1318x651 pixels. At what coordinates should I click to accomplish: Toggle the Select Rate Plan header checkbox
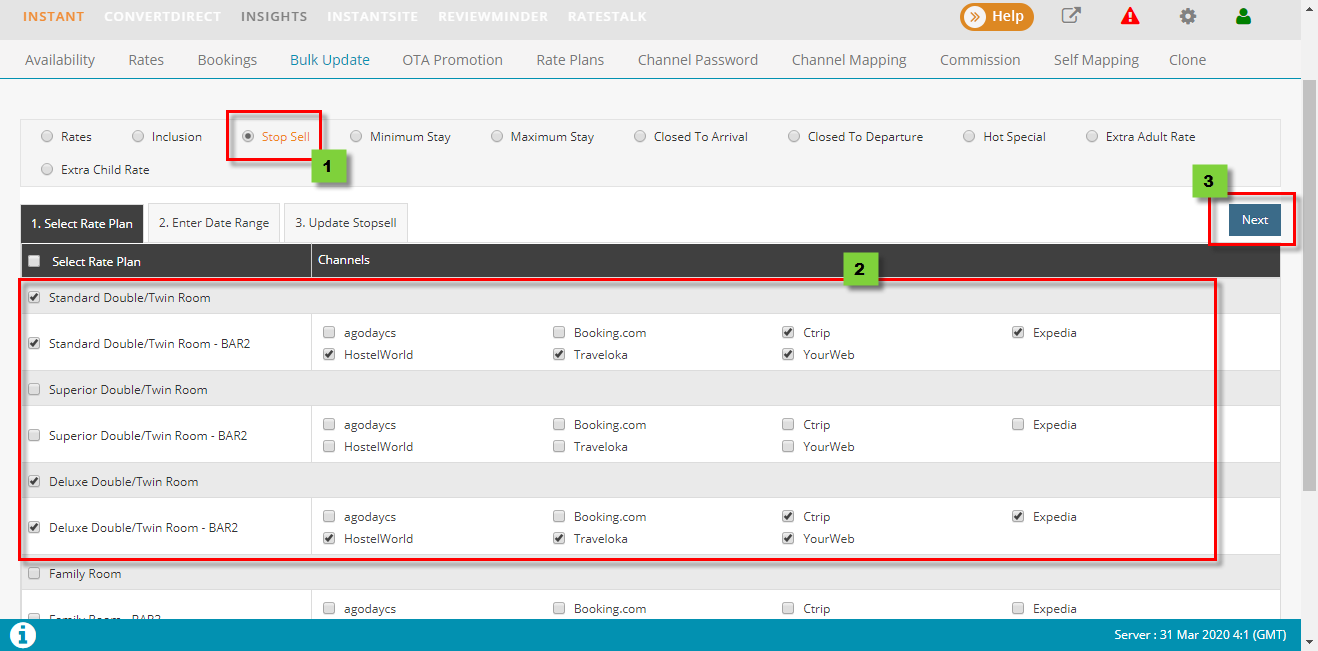click(x=35, y=261)
